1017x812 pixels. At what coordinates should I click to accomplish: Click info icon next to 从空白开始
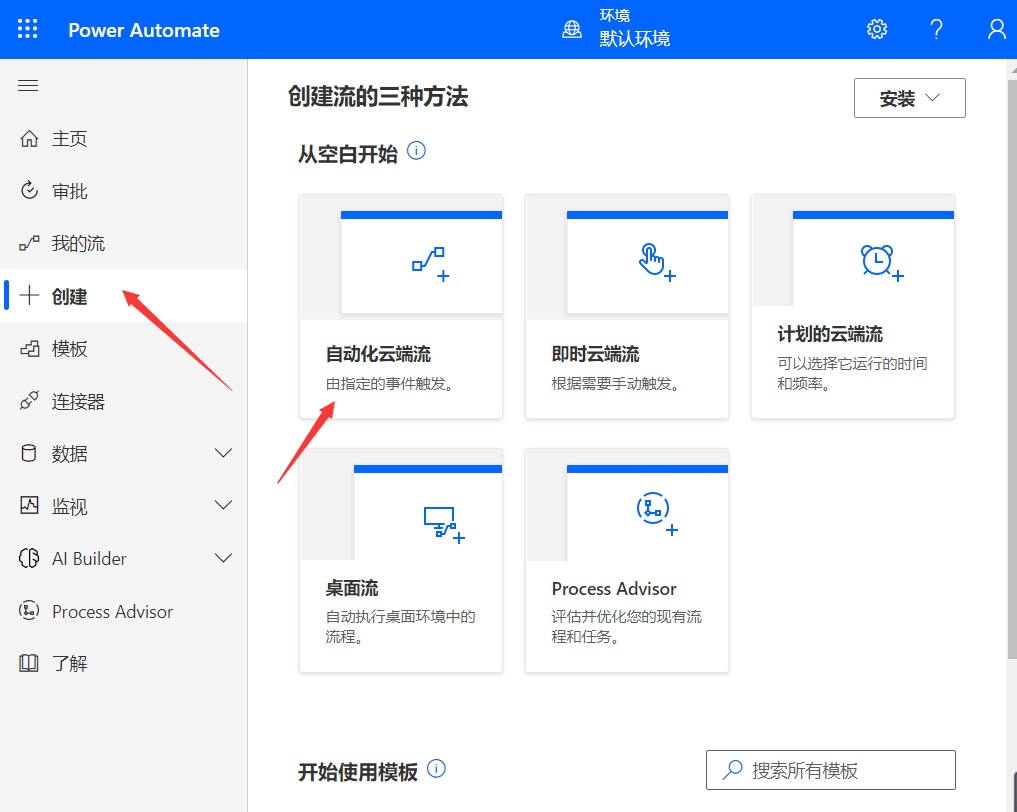click(x=416, y=151)
